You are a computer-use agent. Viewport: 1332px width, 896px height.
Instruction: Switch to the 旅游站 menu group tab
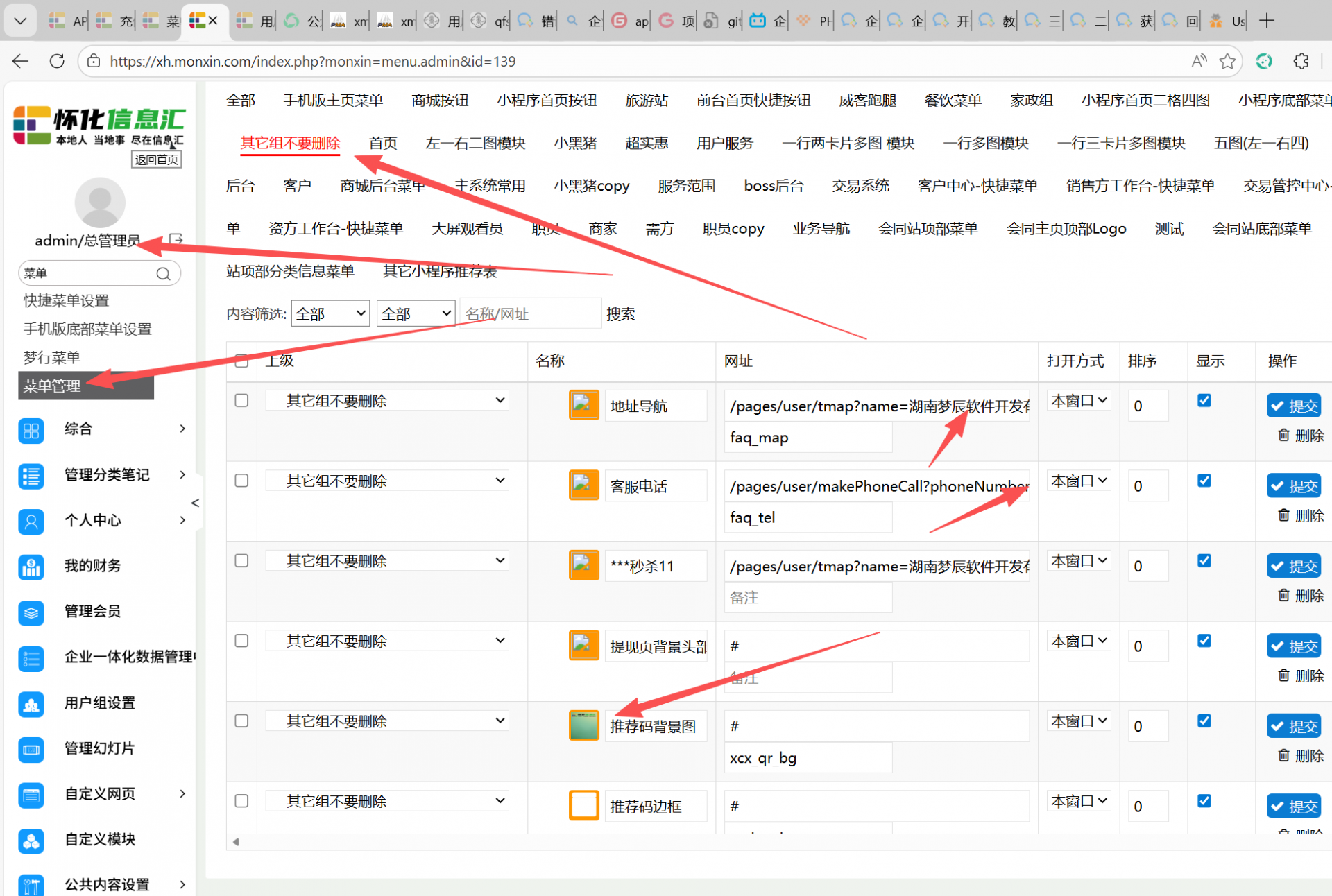coord(646,101)
